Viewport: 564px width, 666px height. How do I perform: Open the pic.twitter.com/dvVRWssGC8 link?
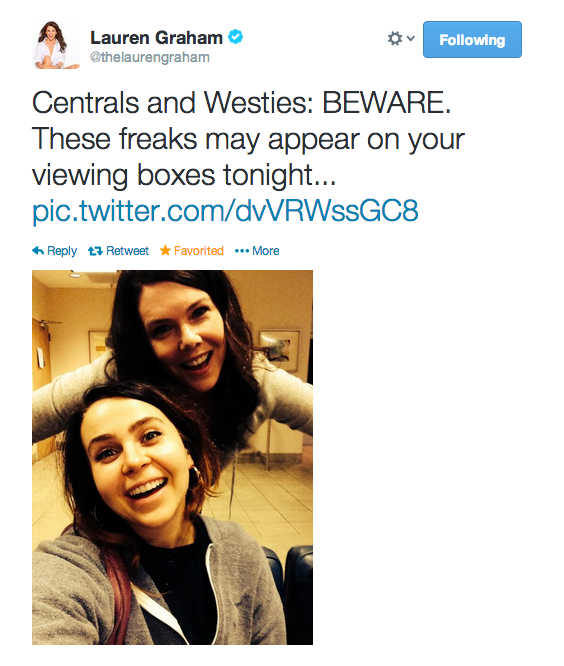click(225, 210)
